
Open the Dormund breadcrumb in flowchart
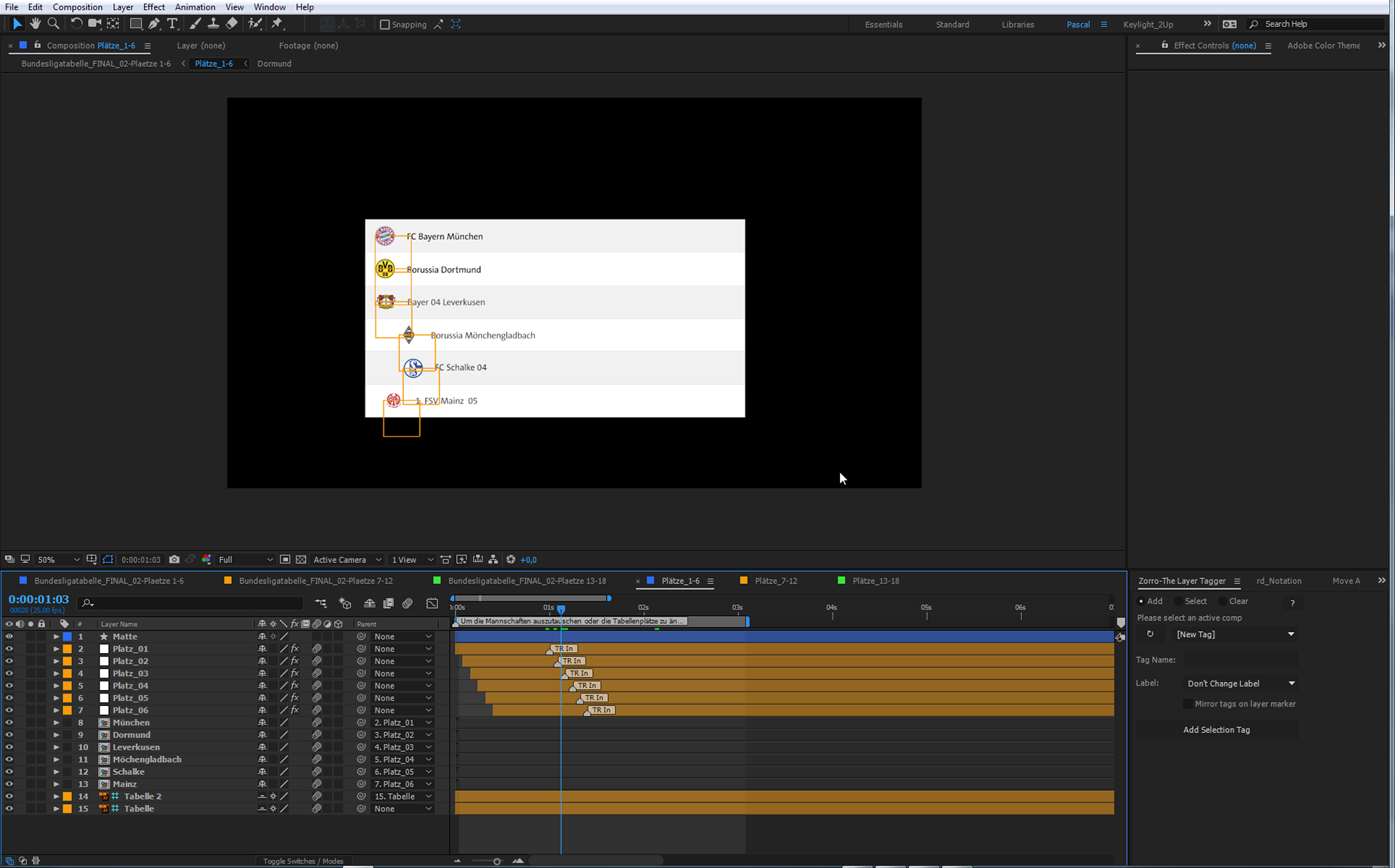coord(274,64)
